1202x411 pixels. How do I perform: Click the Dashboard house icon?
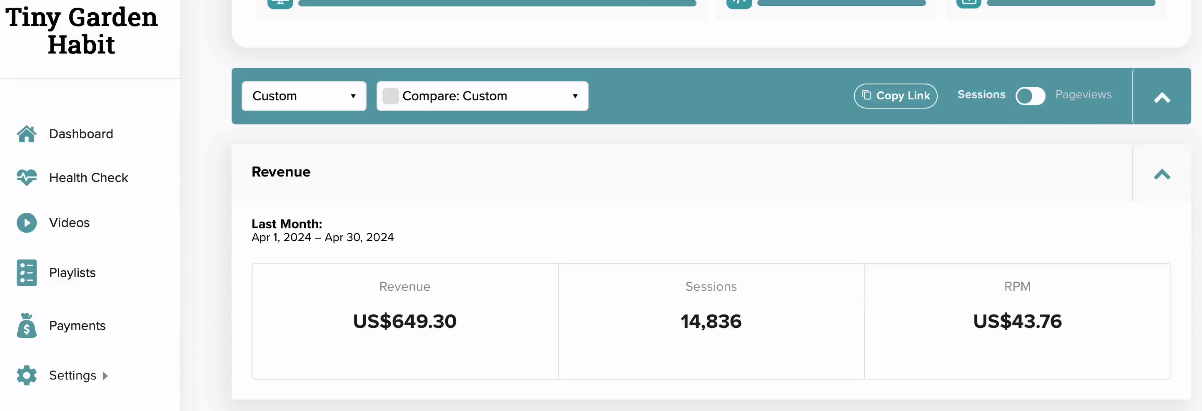click(27, 133)
